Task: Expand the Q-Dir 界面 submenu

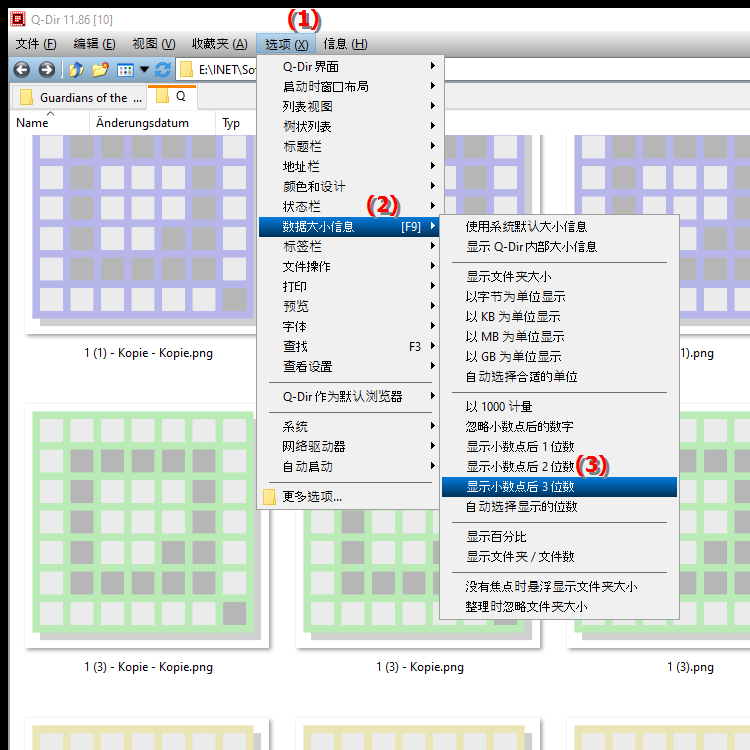Action: point(350,66)
